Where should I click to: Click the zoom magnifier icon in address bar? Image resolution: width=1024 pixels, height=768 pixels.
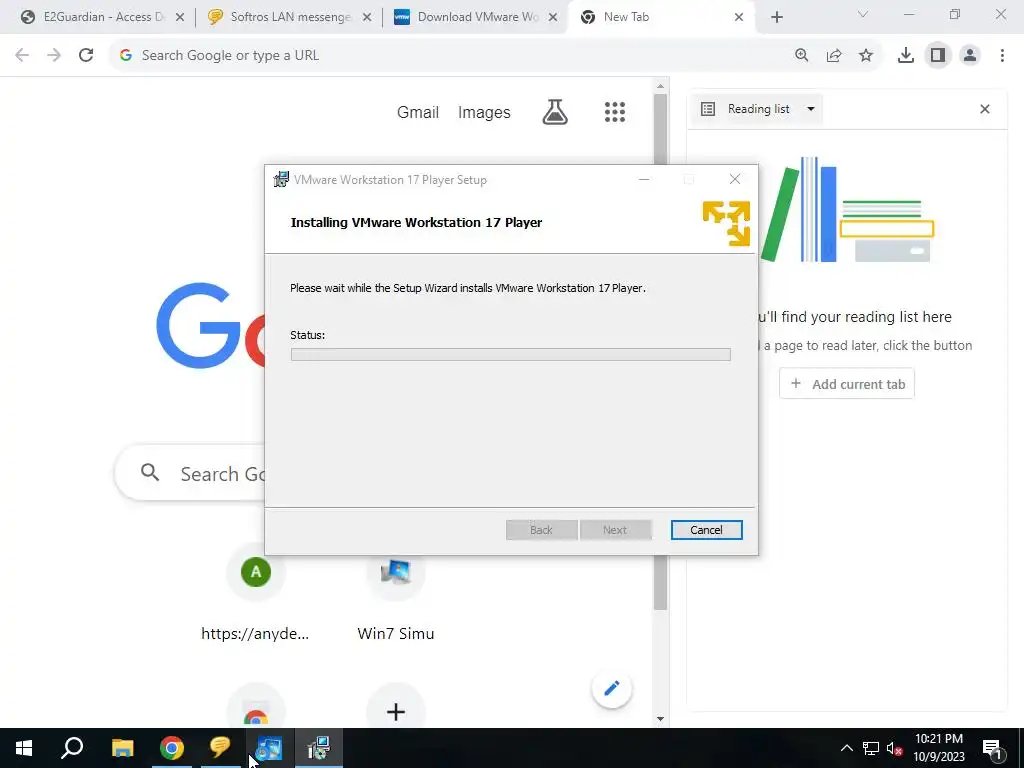click(801, 56)
